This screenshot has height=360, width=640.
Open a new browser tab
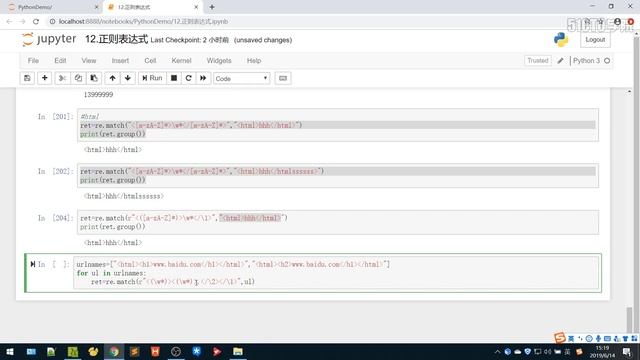tap(212, 7)
